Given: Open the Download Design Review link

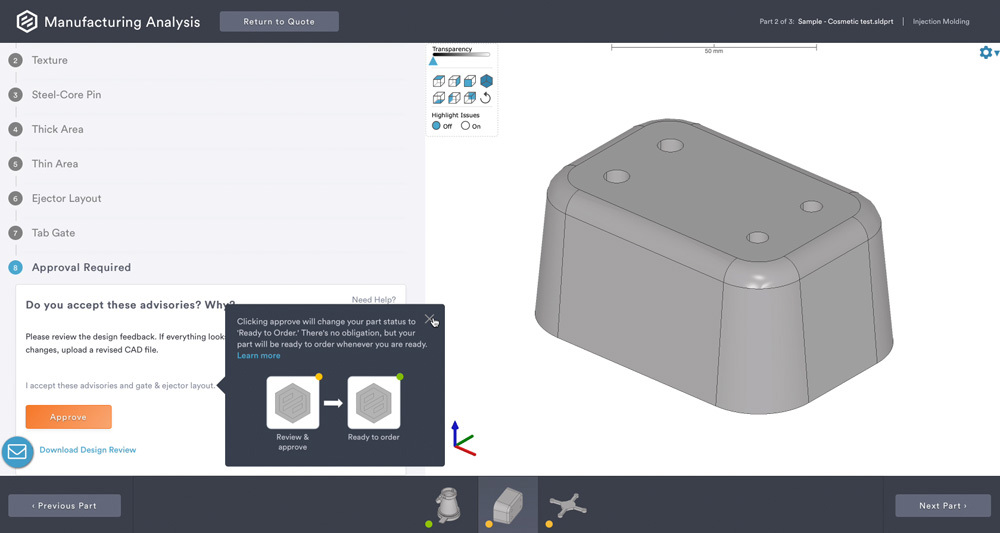Looking at the screenshot, I should tap(87, 450).
